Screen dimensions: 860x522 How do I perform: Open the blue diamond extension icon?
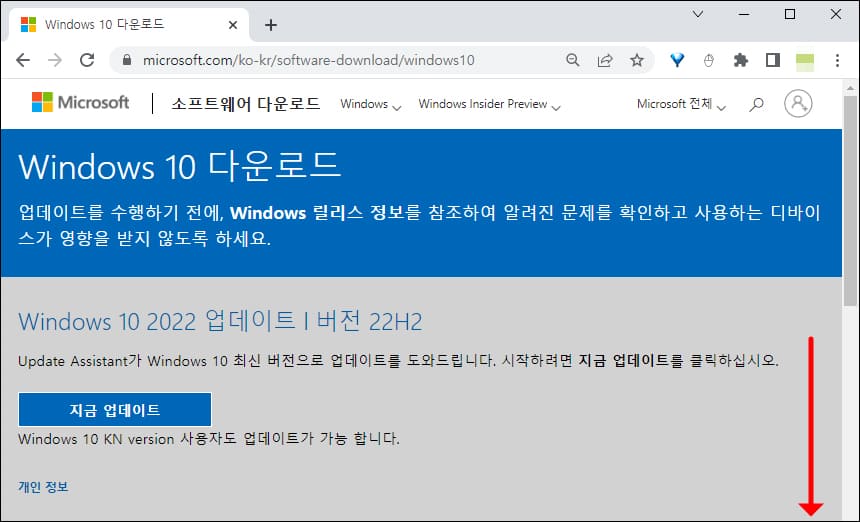tap(677, 60)
